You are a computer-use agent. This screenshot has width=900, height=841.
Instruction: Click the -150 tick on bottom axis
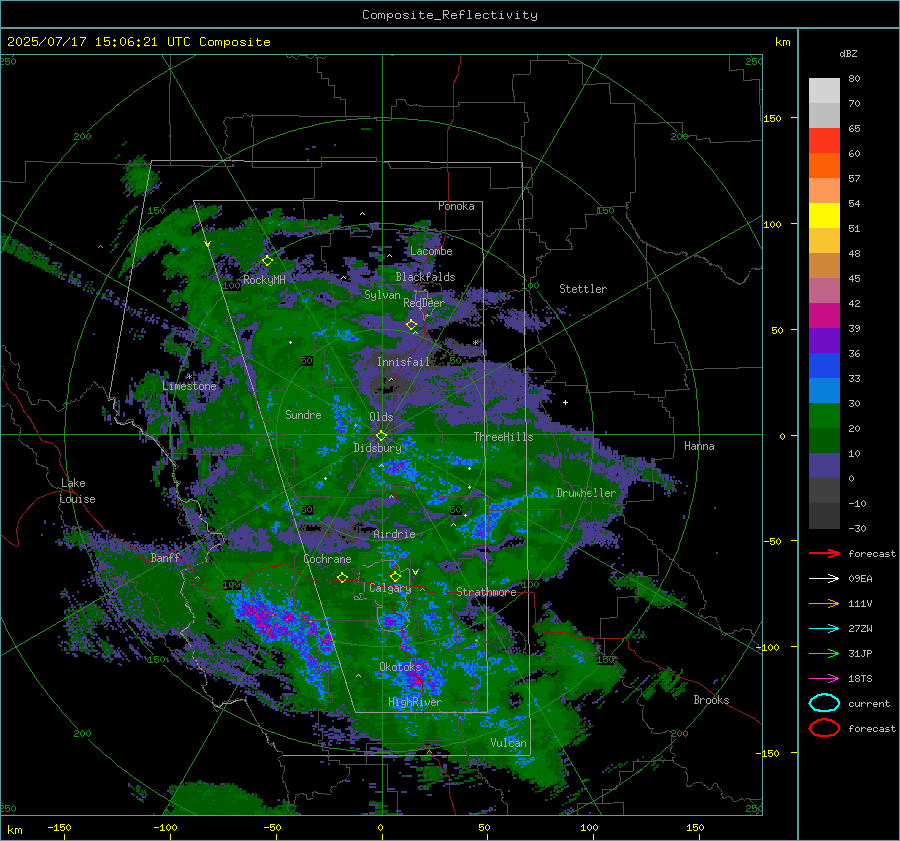point(59,827)
